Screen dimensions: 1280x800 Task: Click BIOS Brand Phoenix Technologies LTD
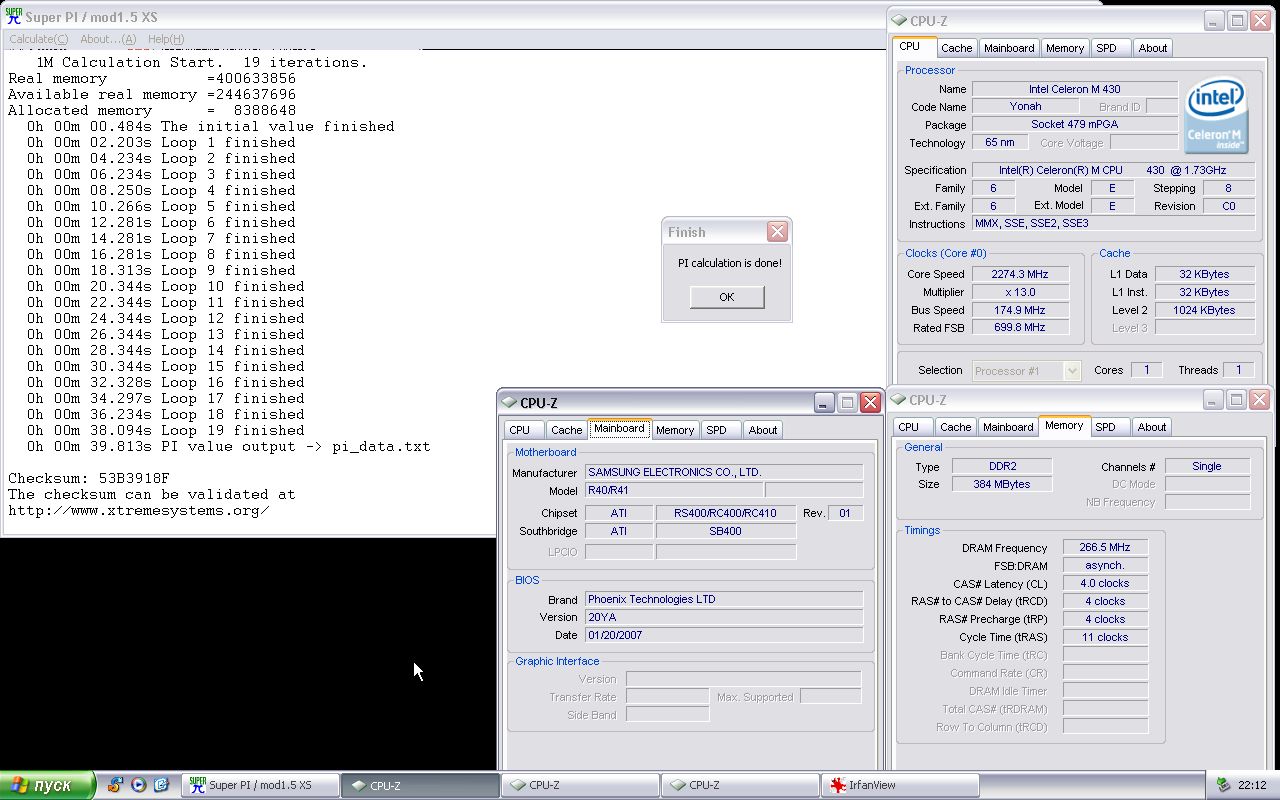[x=724, y=599]
